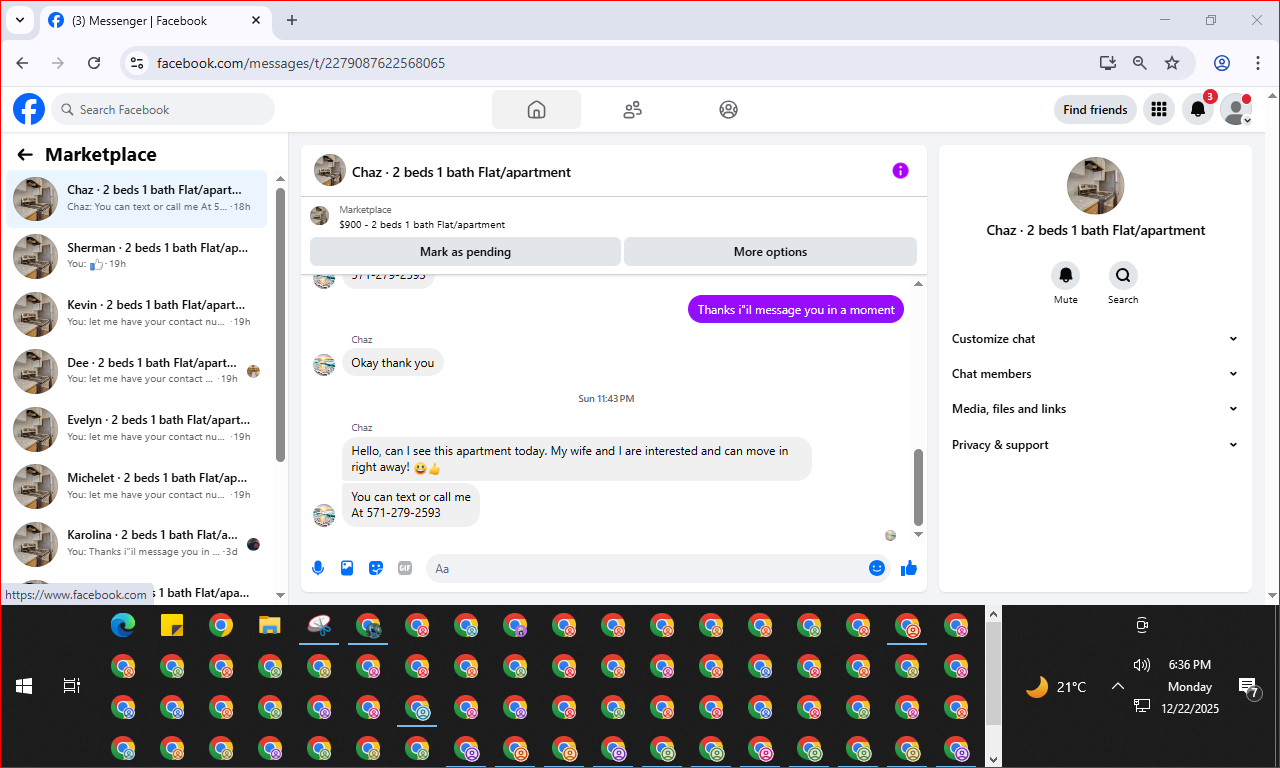Image resolution: width=1280 pixels, height=768 pixels.
Task: Open the Windows notification center
Action: (x=1249, y=686)
